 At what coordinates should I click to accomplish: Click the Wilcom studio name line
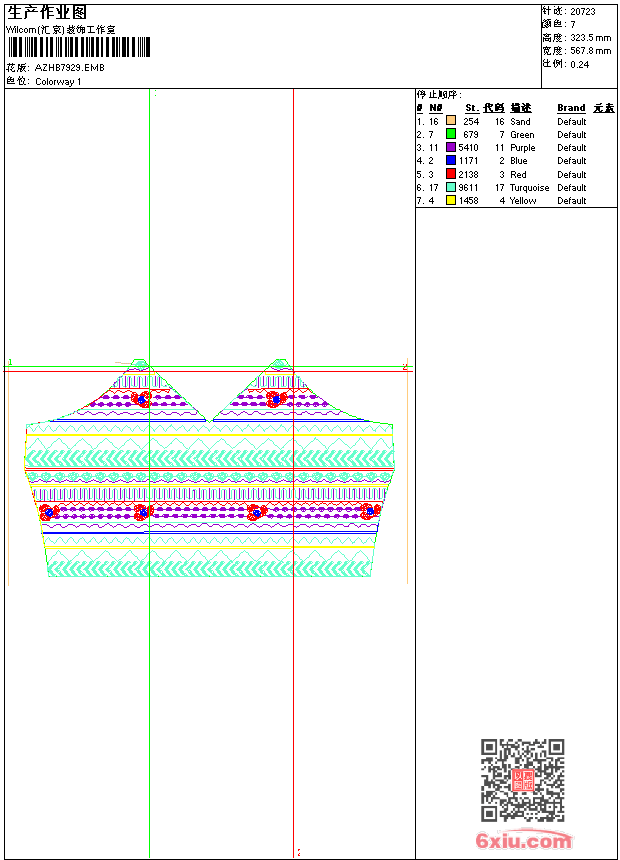click(61, 30)
